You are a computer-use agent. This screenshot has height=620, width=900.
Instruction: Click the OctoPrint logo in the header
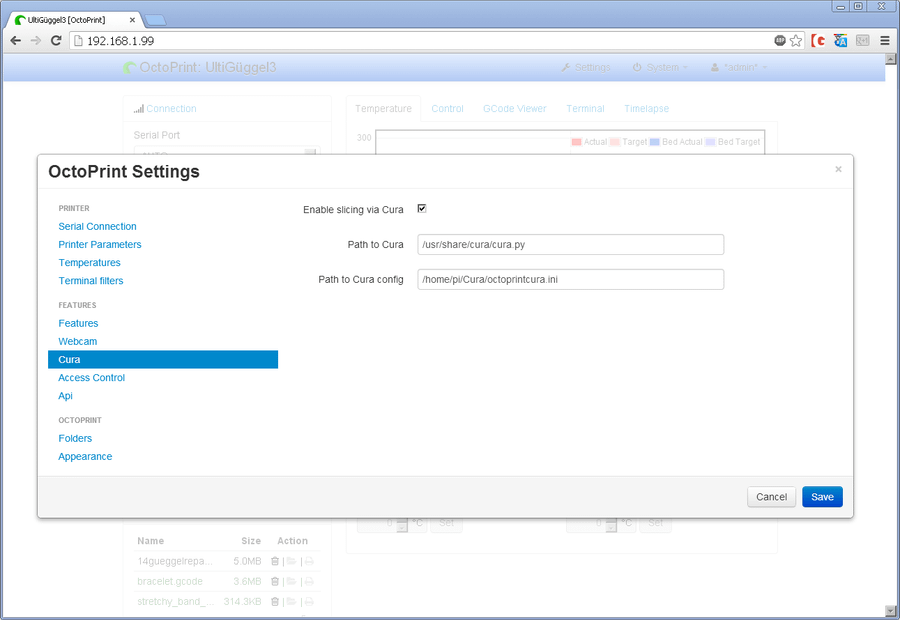coord(130,68)
